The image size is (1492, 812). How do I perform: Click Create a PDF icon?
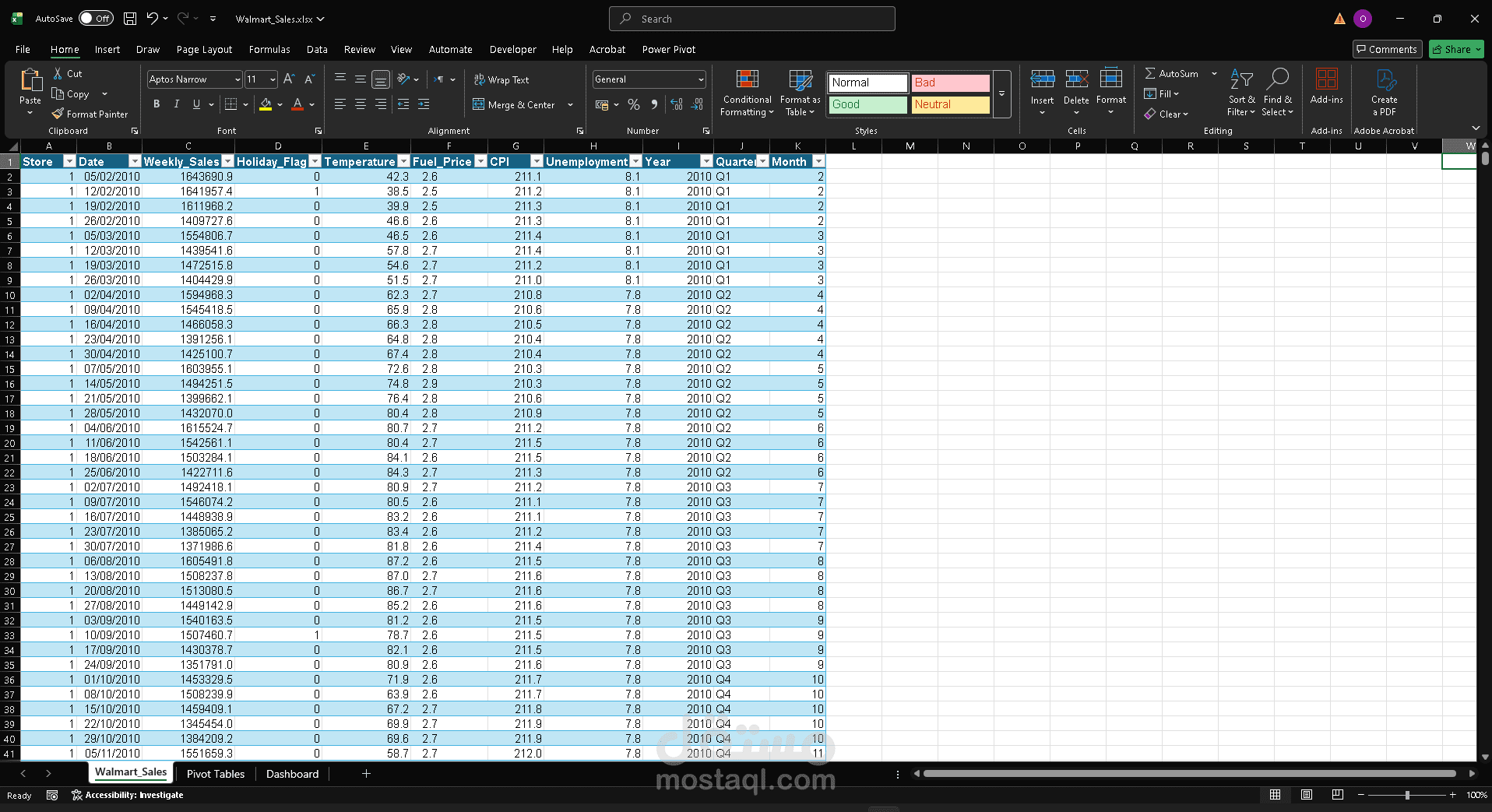click(1385, 79)
